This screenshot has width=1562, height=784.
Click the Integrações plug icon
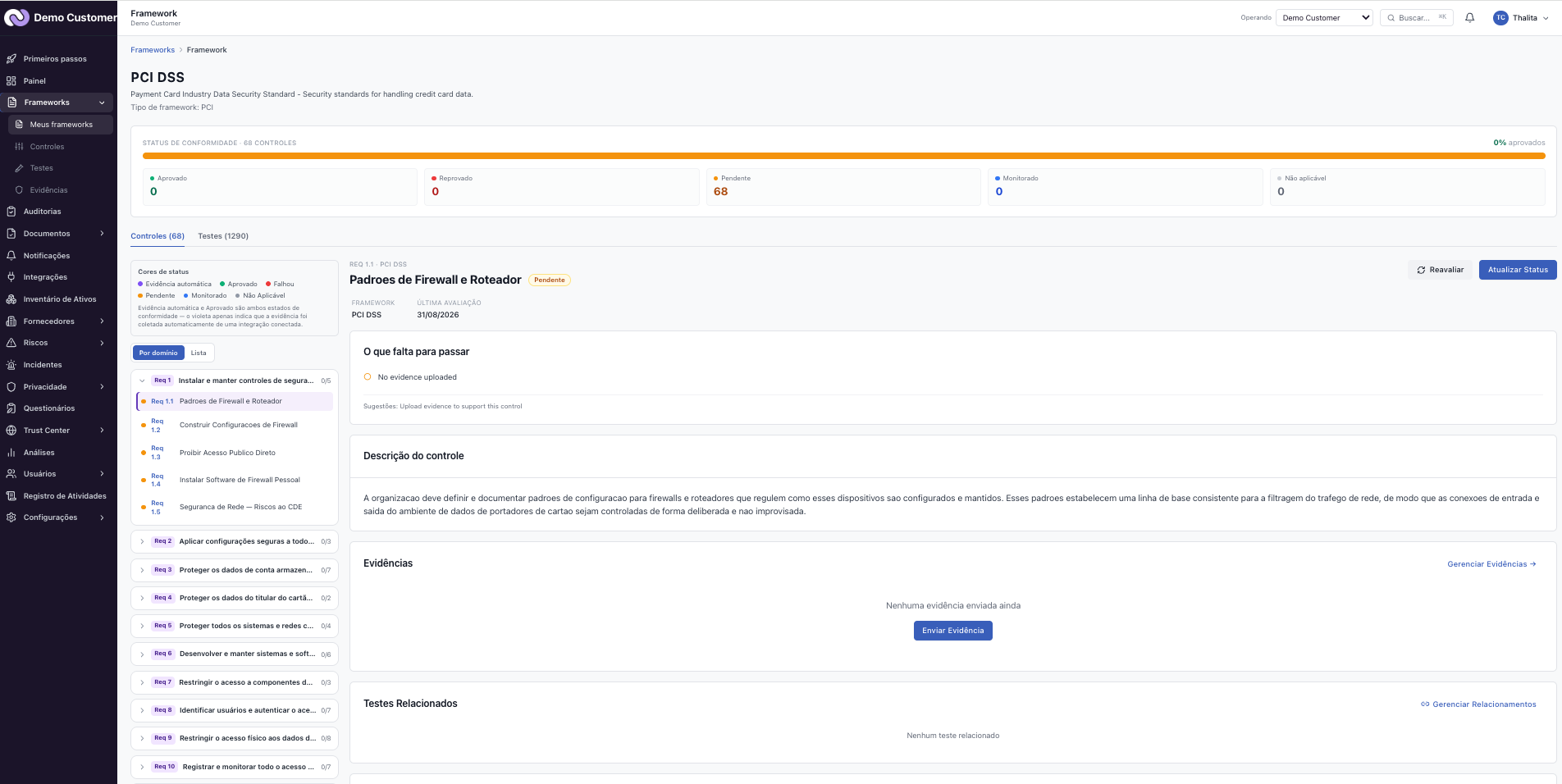11,277
